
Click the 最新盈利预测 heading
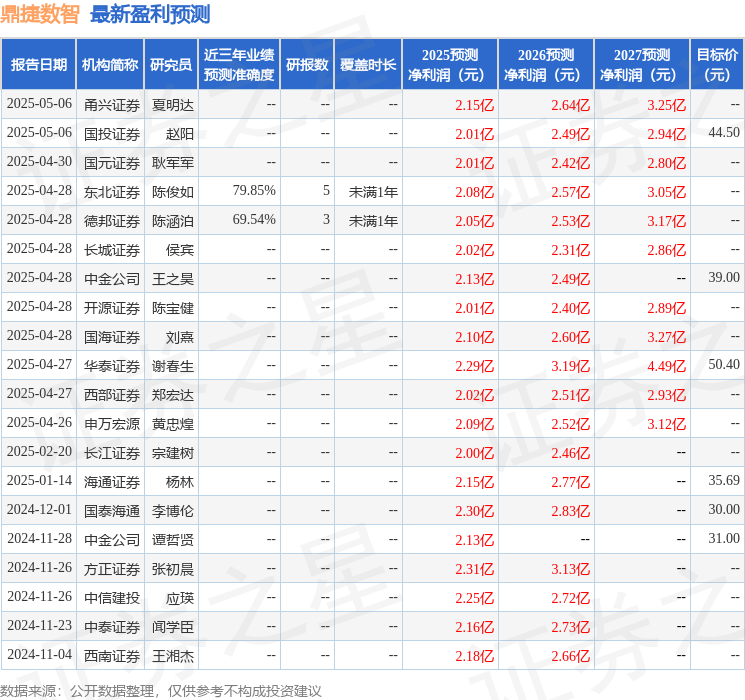[x=150, y=14]
